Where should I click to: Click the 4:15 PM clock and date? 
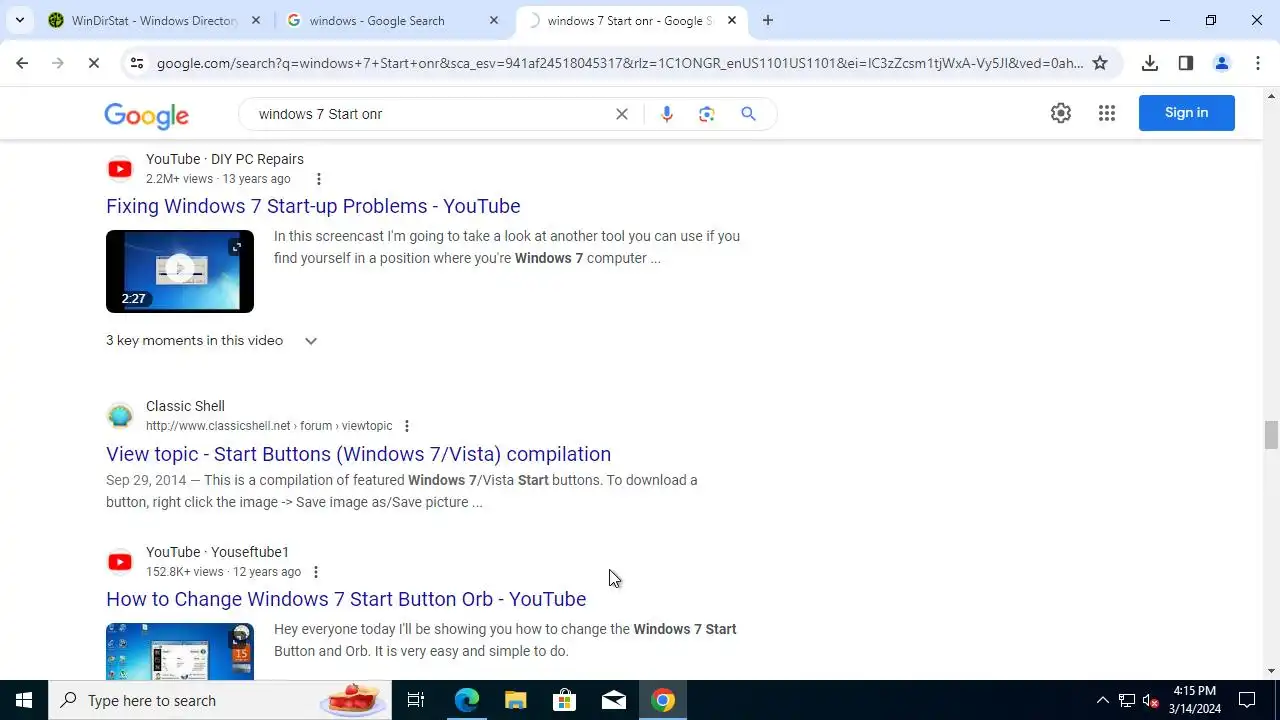click(1195, 700)
